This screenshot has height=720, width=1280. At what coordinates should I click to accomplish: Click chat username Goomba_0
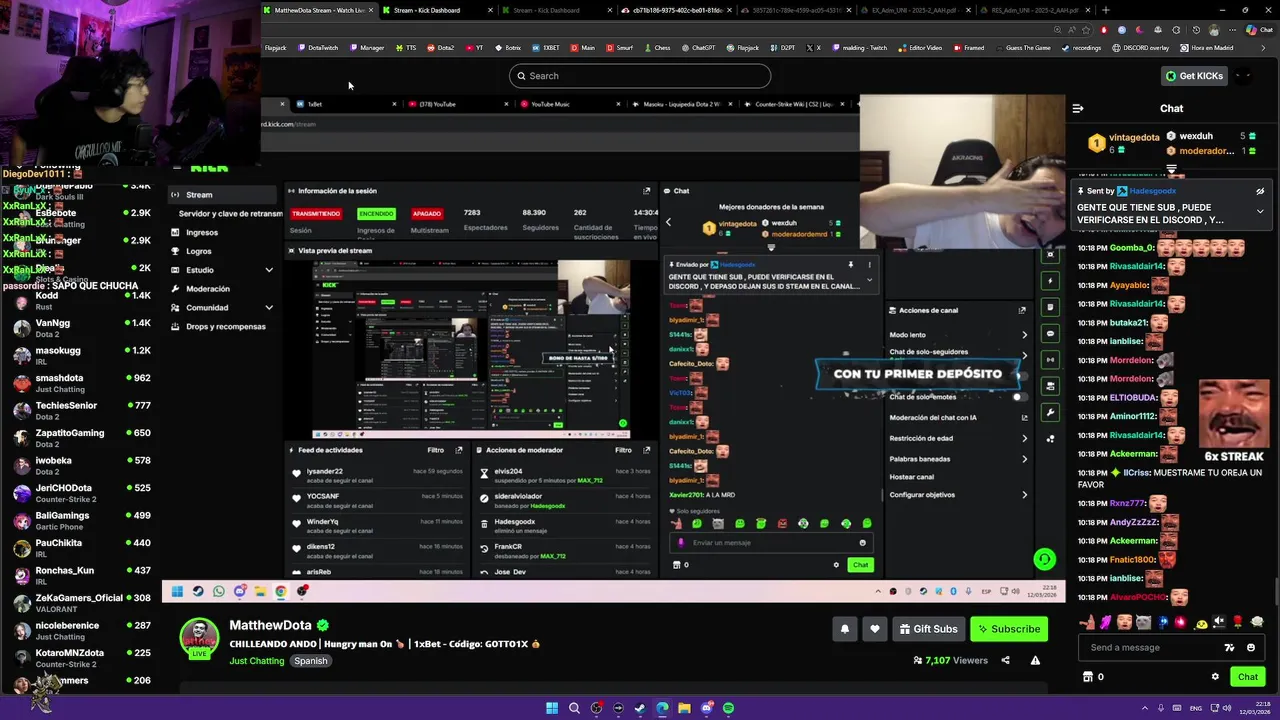coord(1131,248)
